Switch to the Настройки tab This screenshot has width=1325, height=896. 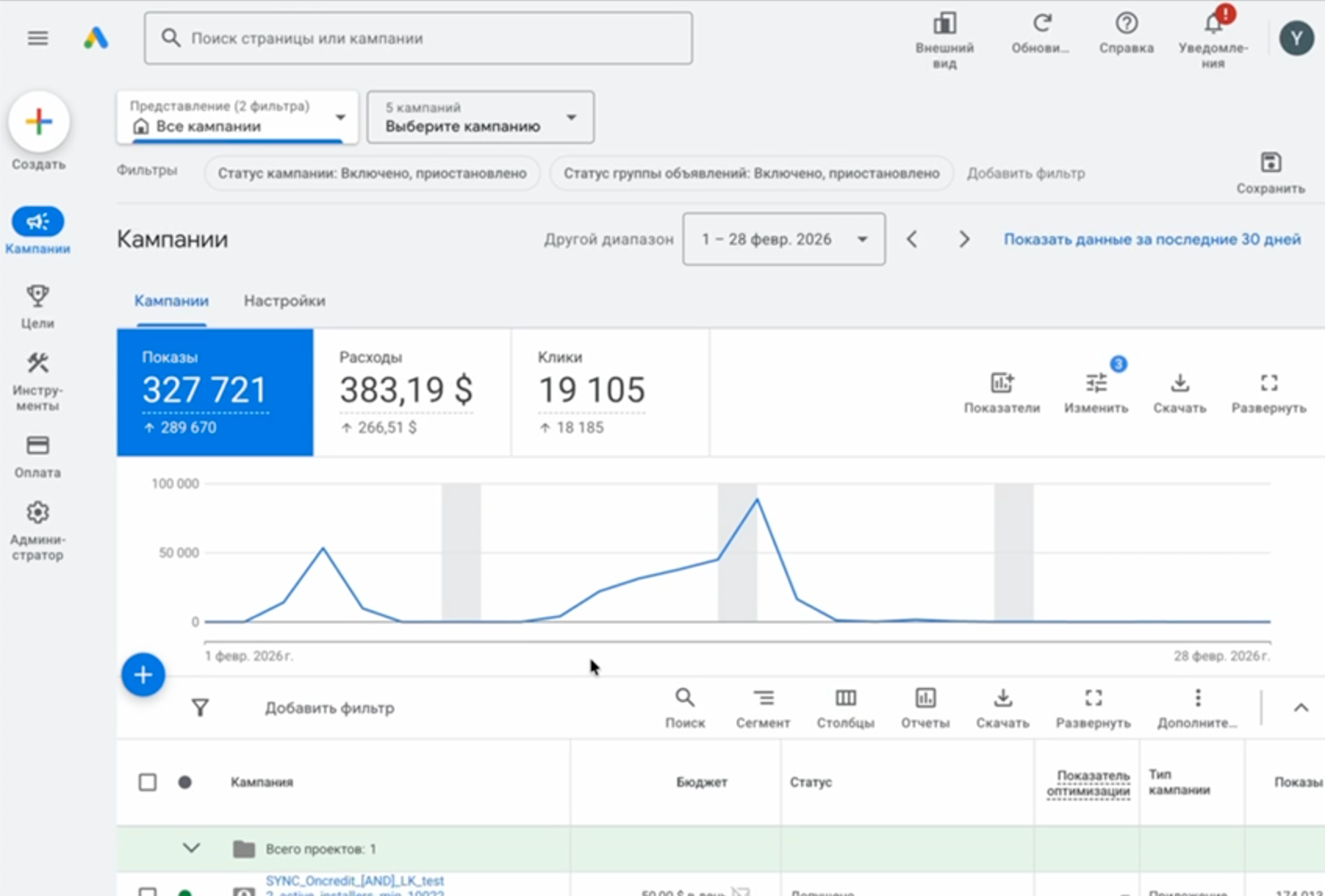point(284,301)
